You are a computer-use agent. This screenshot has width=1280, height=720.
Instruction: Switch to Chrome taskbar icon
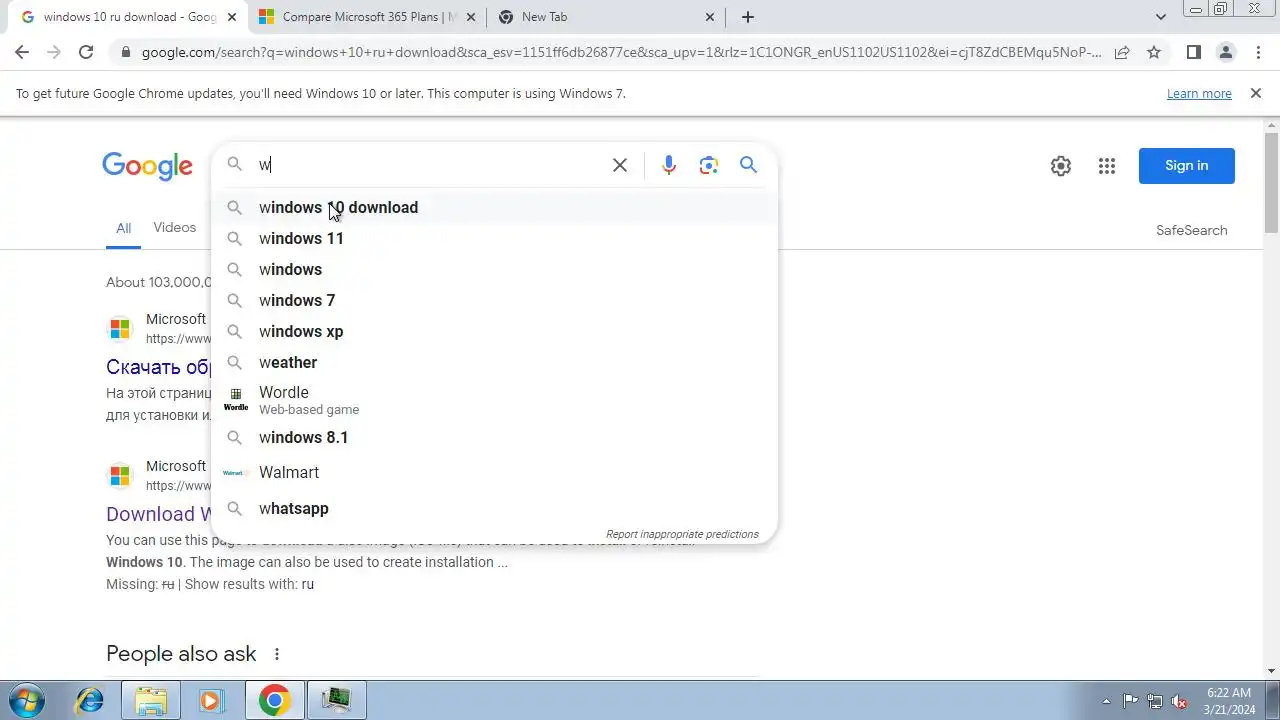click(x=274, y=700)
